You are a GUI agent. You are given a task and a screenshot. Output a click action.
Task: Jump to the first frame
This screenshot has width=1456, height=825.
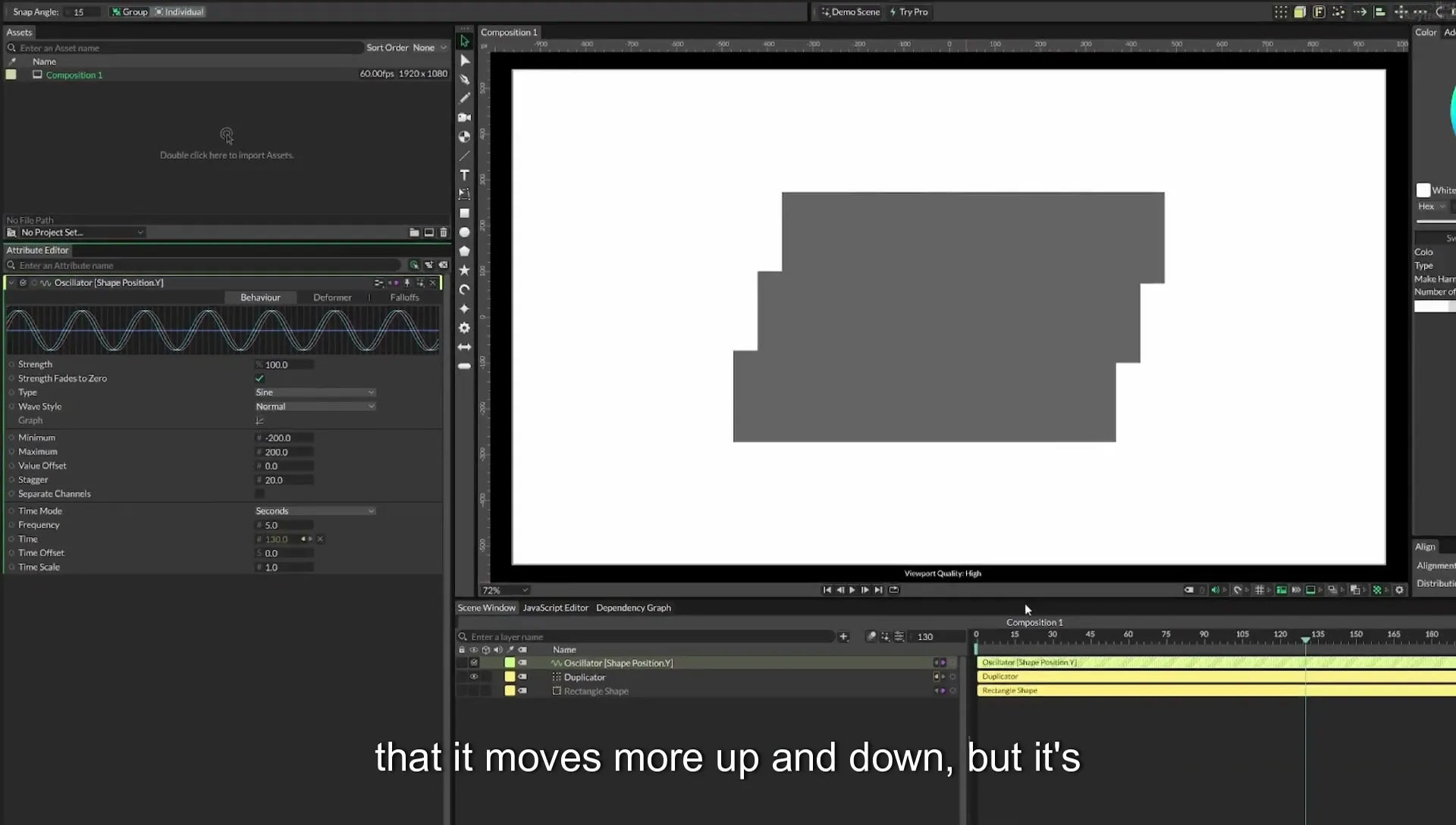tap(827, 590)
